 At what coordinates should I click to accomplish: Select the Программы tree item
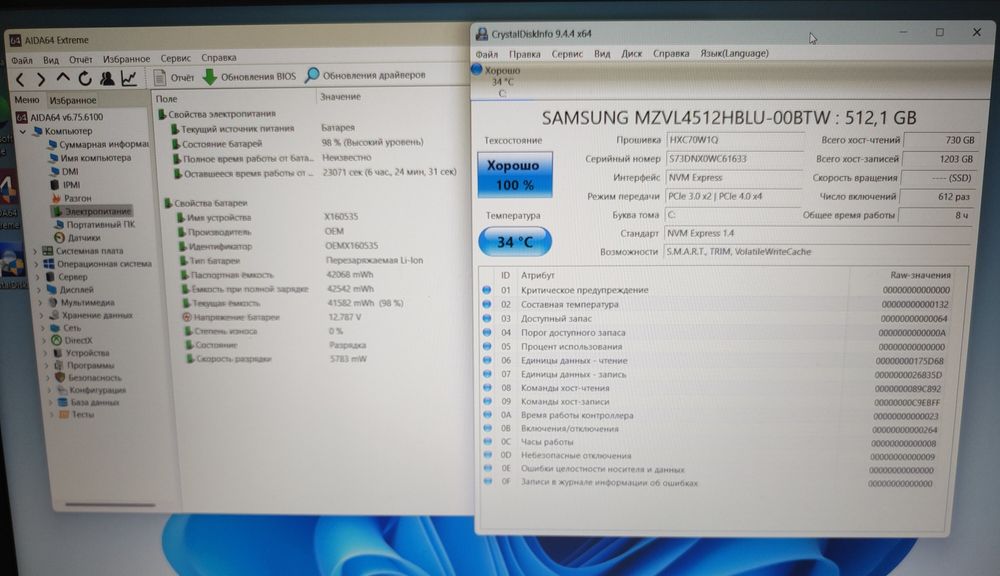pyautogui.click(x=85, y=366)
